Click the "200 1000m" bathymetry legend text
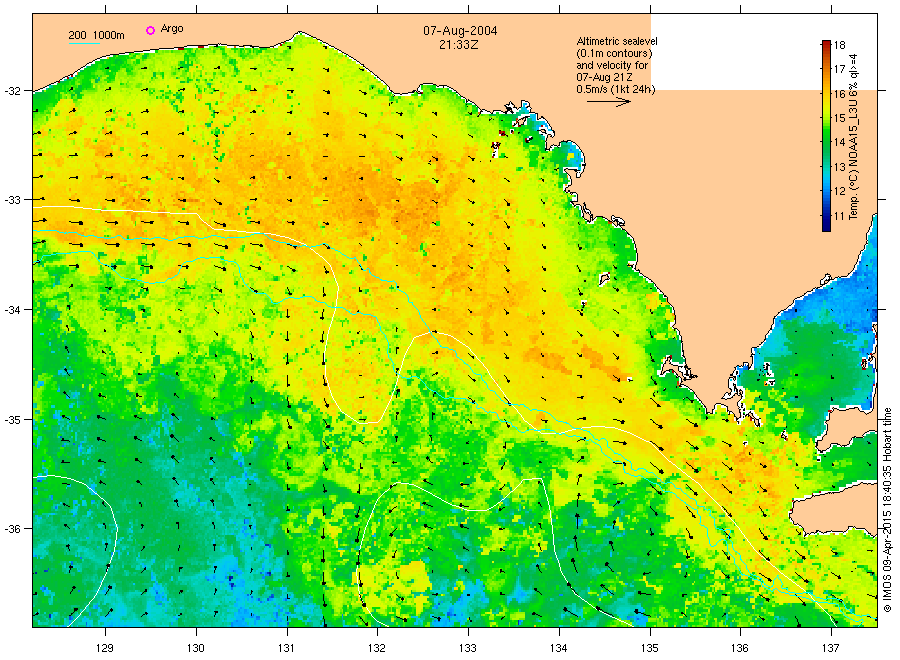 (96, 35)
